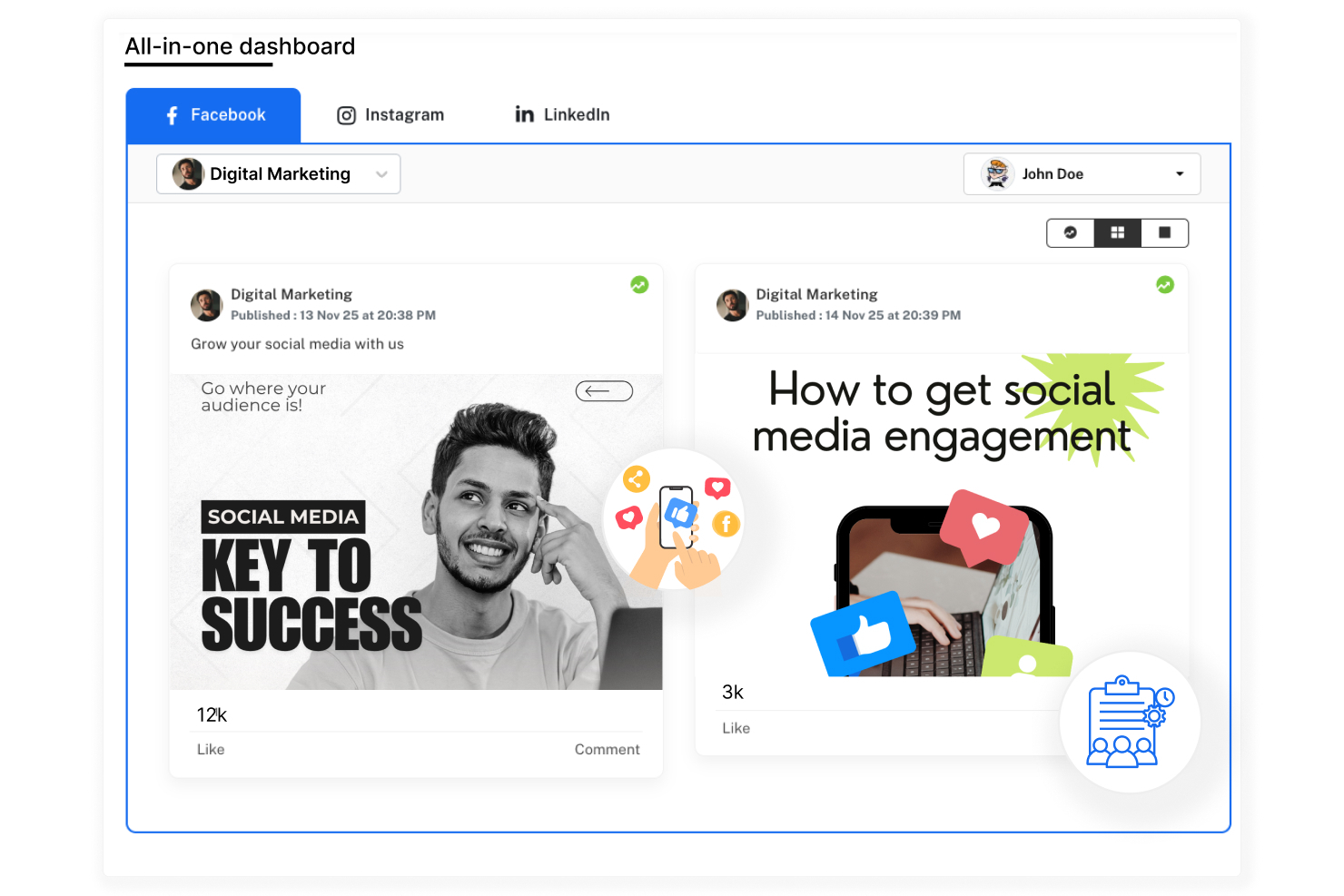Viewport: 1344px width, 896px height.
Task: Switch to the Facebook tab
Action: 213,115
